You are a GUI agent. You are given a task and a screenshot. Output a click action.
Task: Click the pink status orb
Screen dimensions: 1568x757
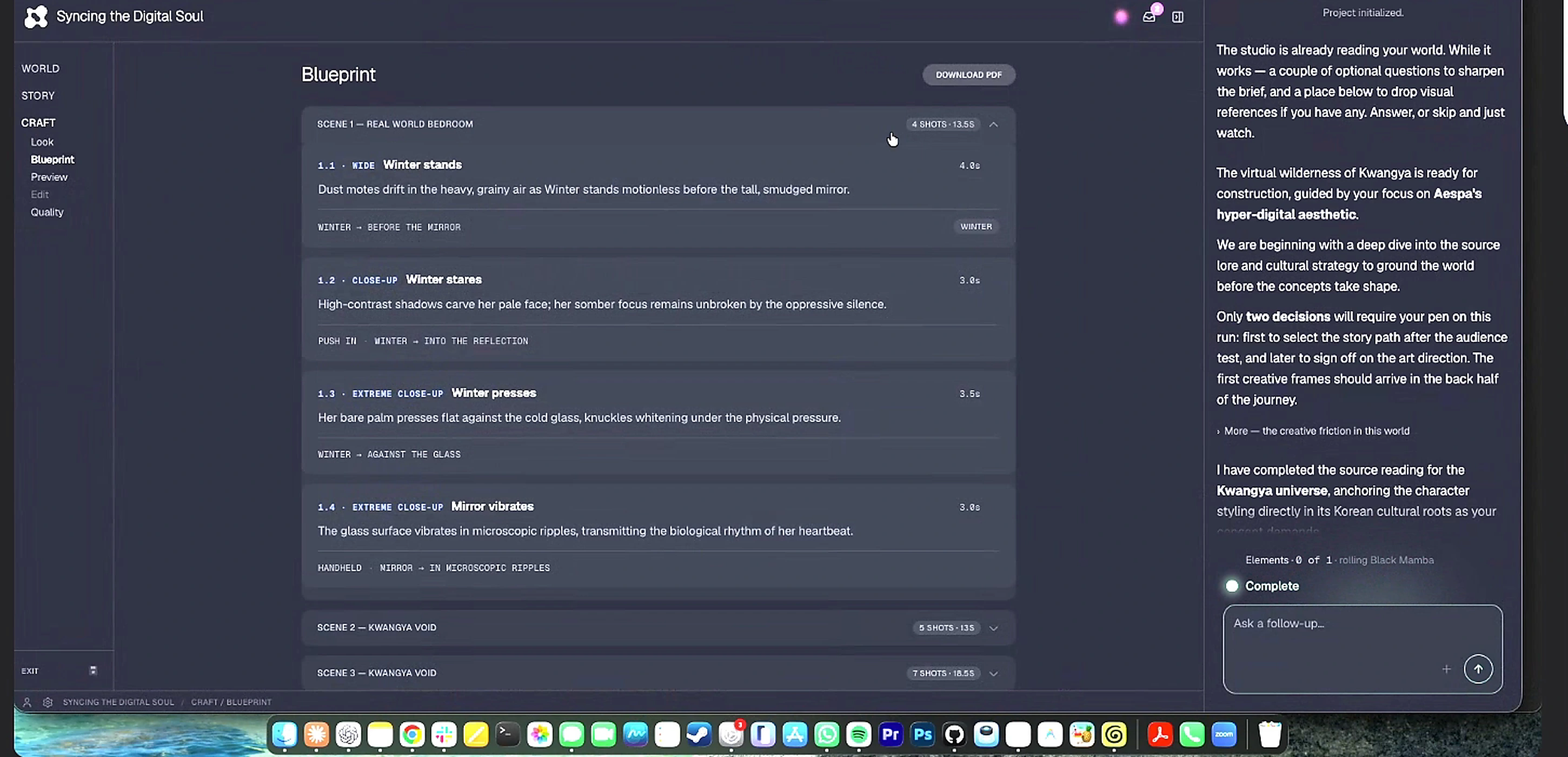click(x=1121, y=17)
